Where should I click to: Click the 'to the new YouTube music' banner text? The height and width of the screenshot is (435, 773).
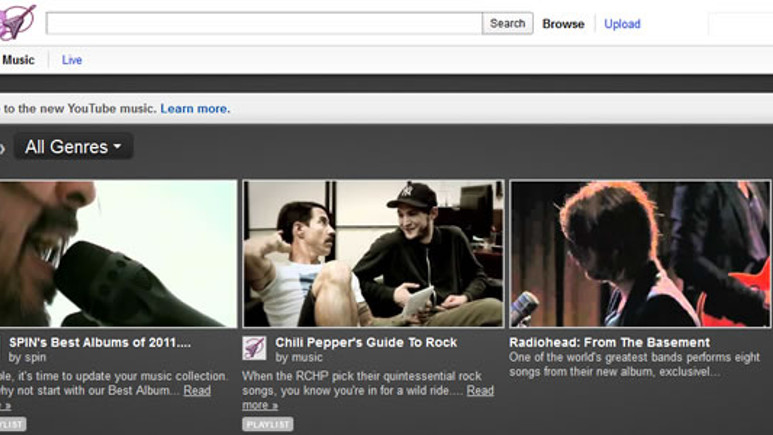tap(79, 109)
